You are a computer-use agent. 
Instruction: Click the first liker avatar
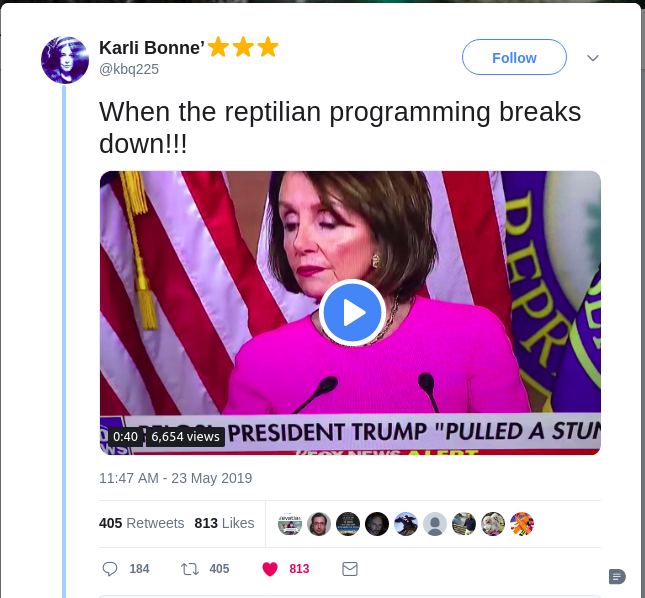[290, 524]
